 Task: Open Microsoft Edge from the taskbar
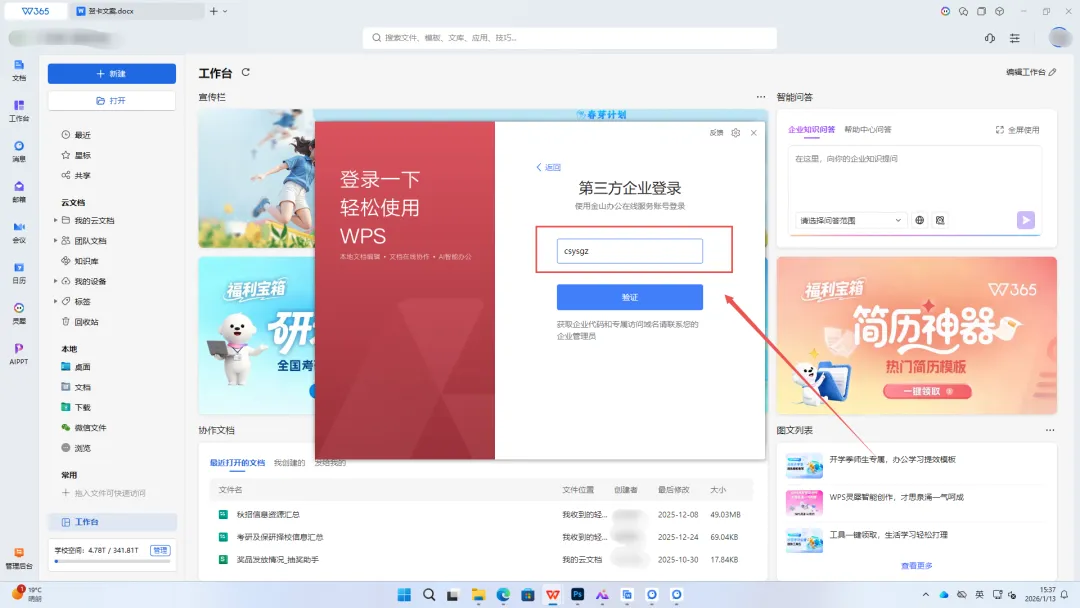coord(503,595)
